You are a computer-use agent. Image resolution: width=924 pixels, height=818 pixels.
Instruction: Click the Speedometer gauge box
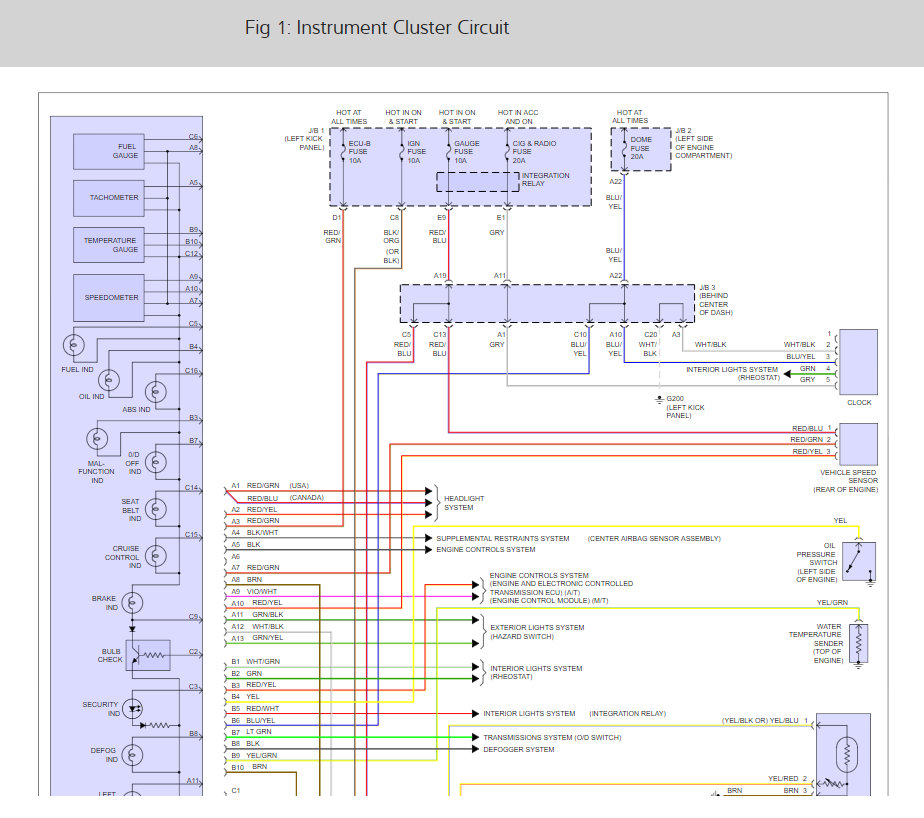tap(113, 297)
